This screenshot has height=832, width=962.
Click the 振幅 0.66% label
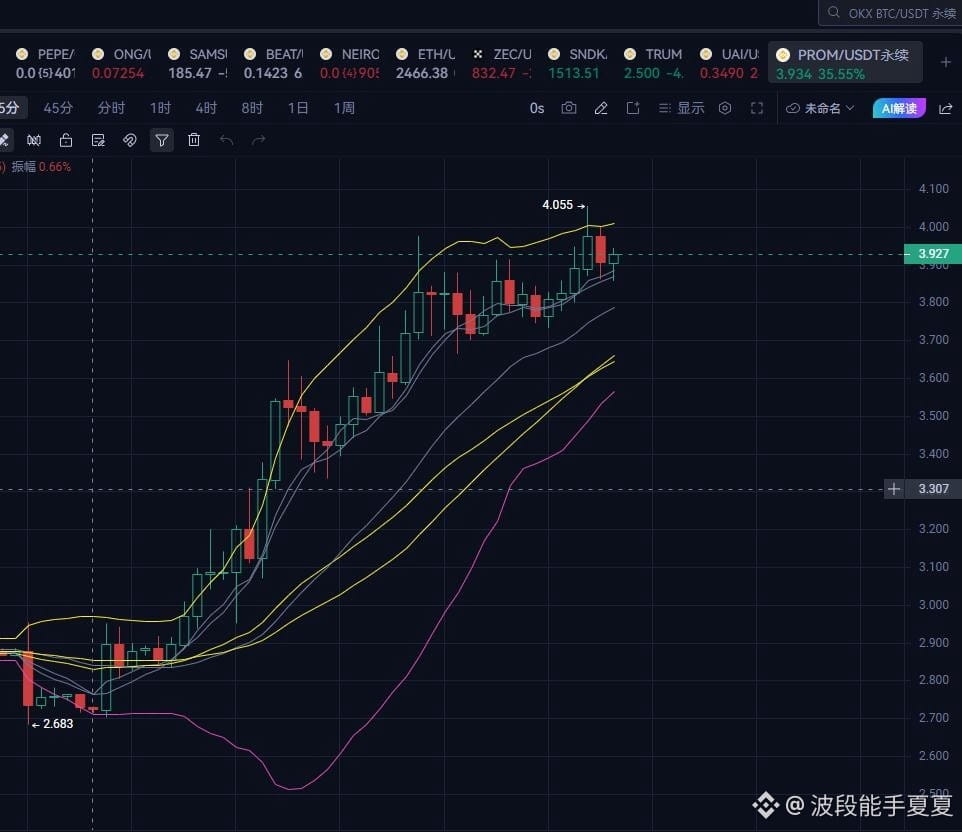point(41,167)
